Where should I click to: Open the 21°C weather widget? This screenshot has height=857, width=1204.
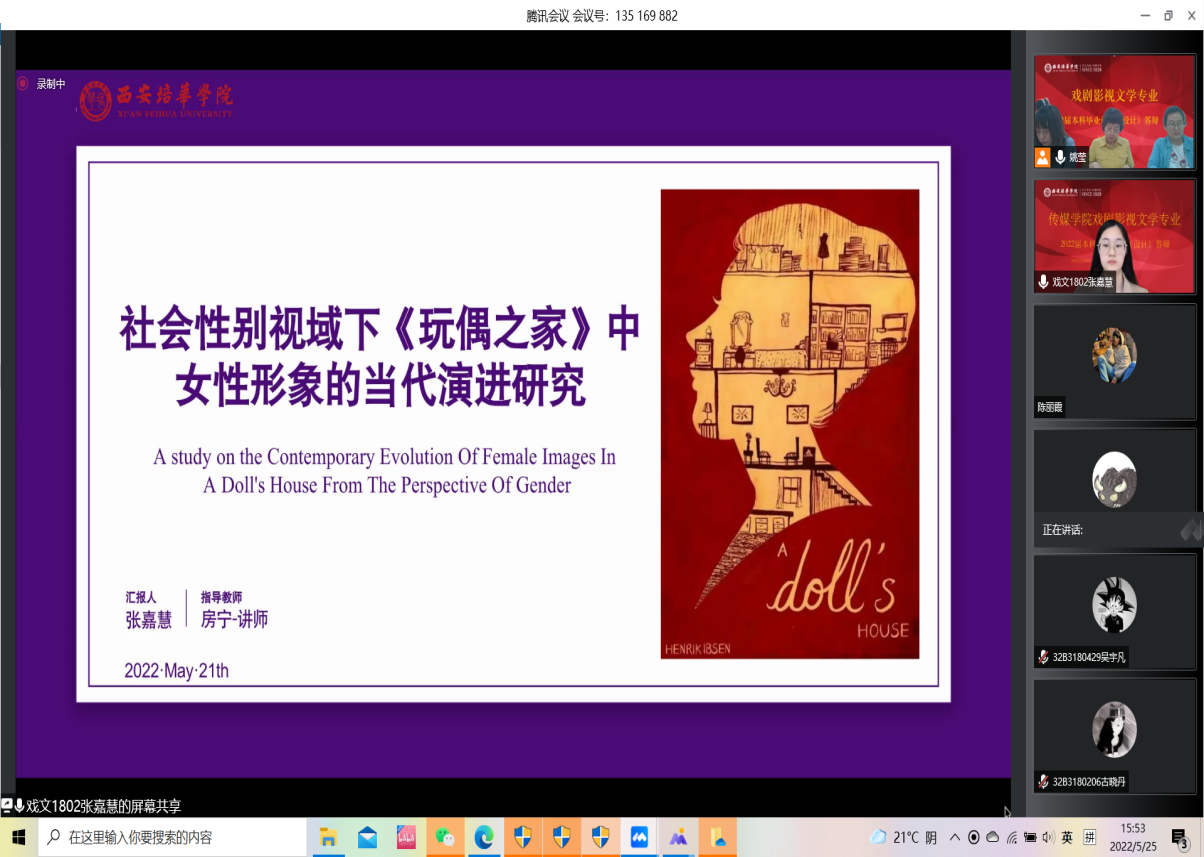click(903, 837)
